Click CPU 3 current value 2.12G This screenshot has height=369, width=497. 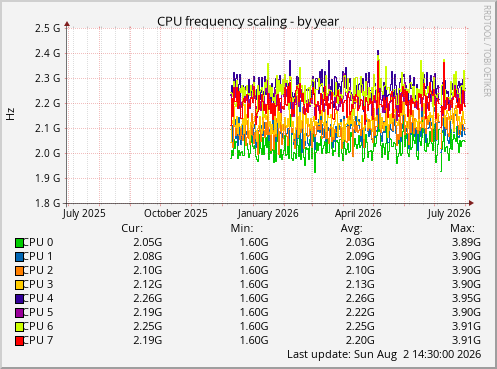[x=148, y=284]
